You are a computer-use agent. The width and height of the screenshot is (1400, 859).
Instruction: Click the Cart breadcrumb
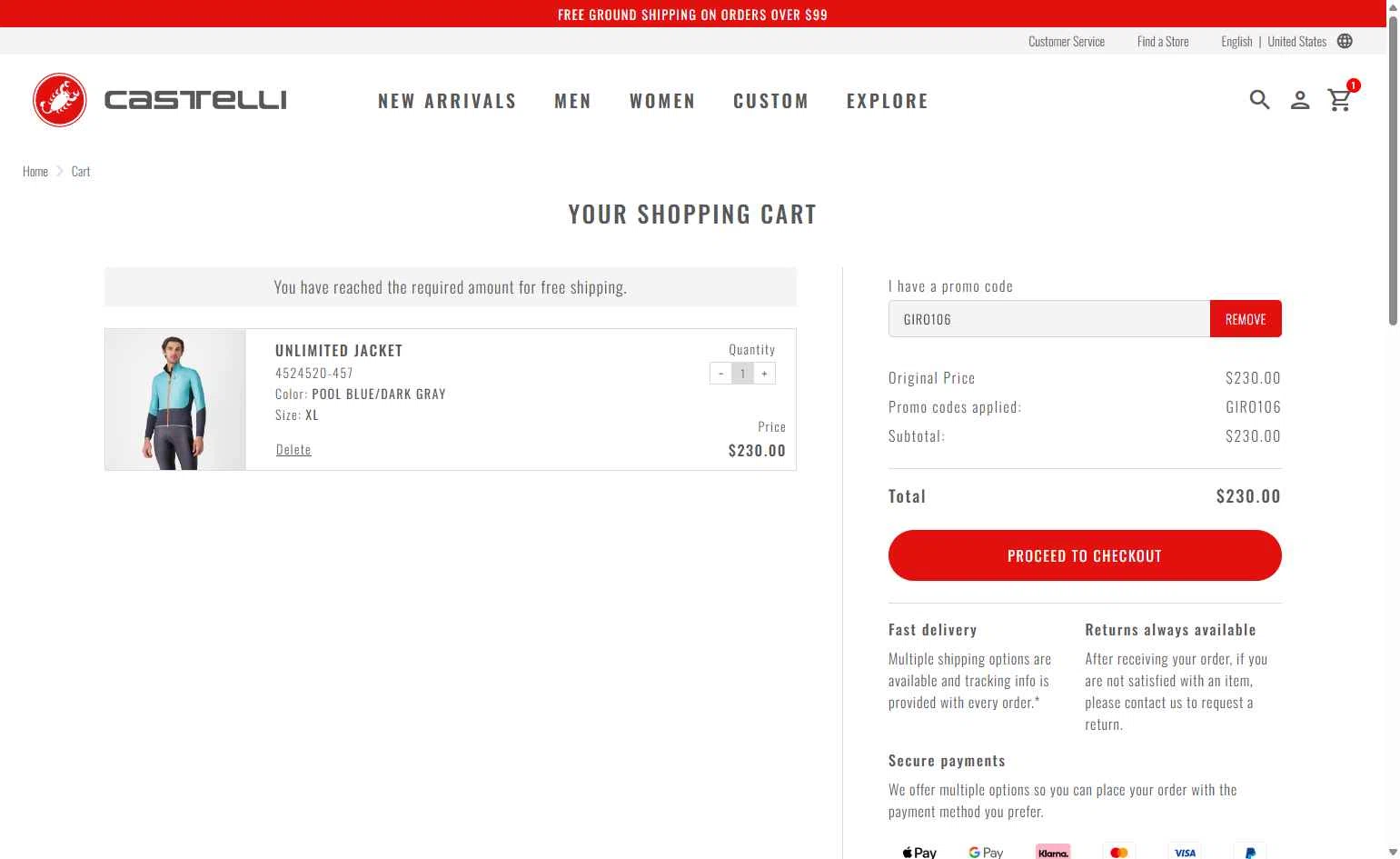pyautogui.click(x=81, y=171)
